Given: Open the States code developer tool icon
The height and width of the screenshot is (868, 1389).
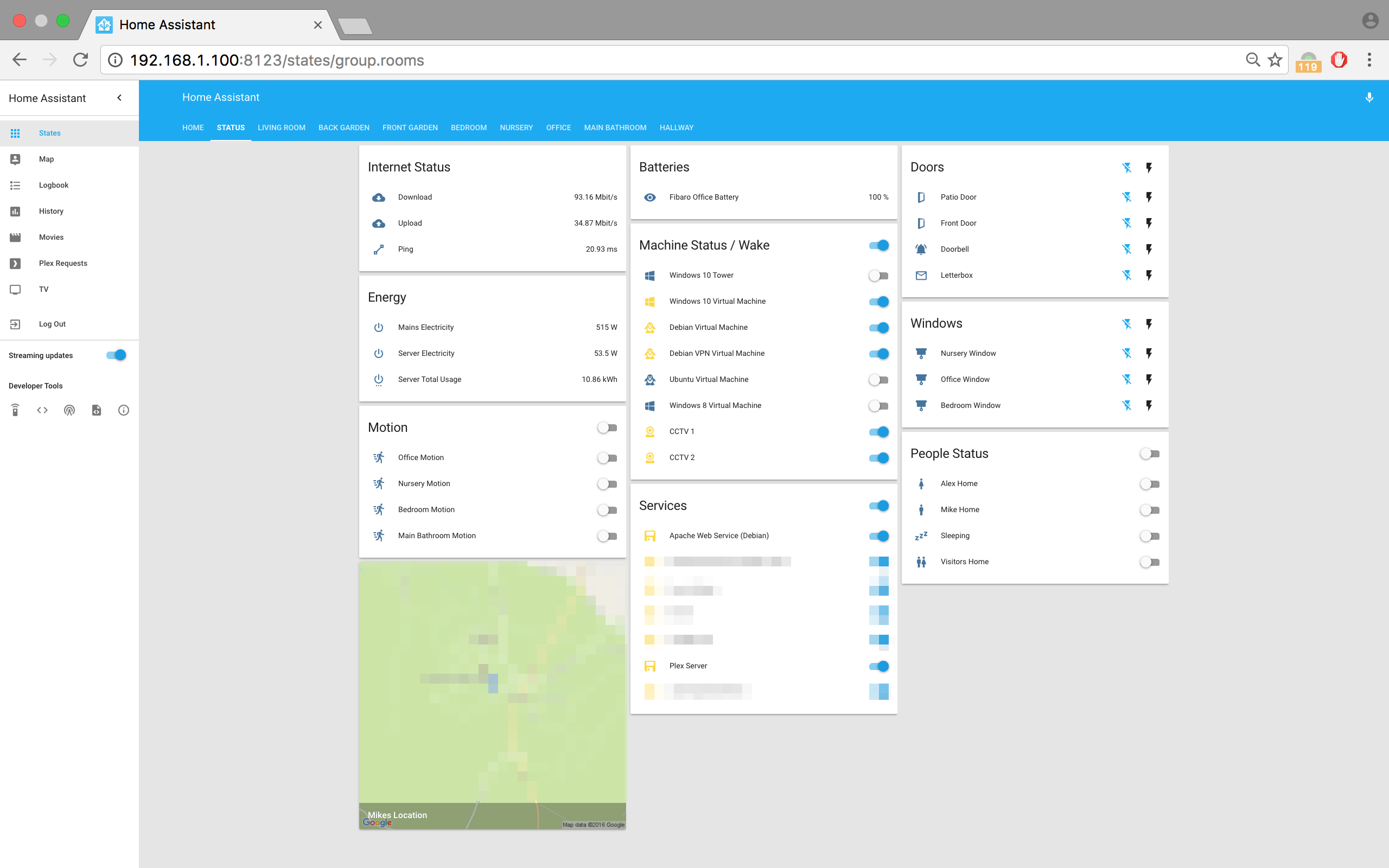Looking at the screenshot, I should click(42, 410).
